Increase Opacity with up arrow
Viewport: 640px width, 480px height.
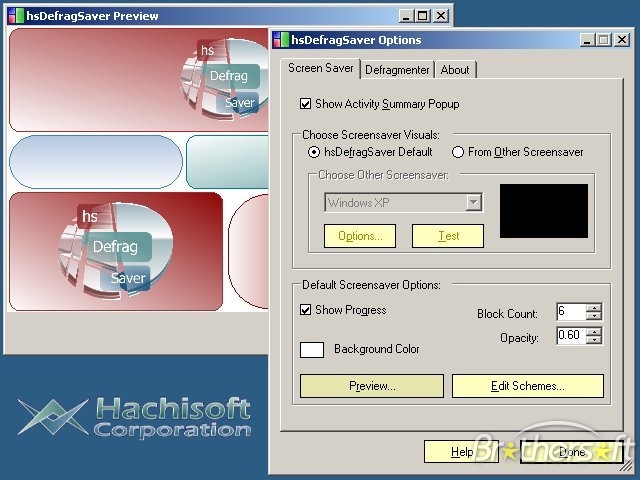coord(594,331)
